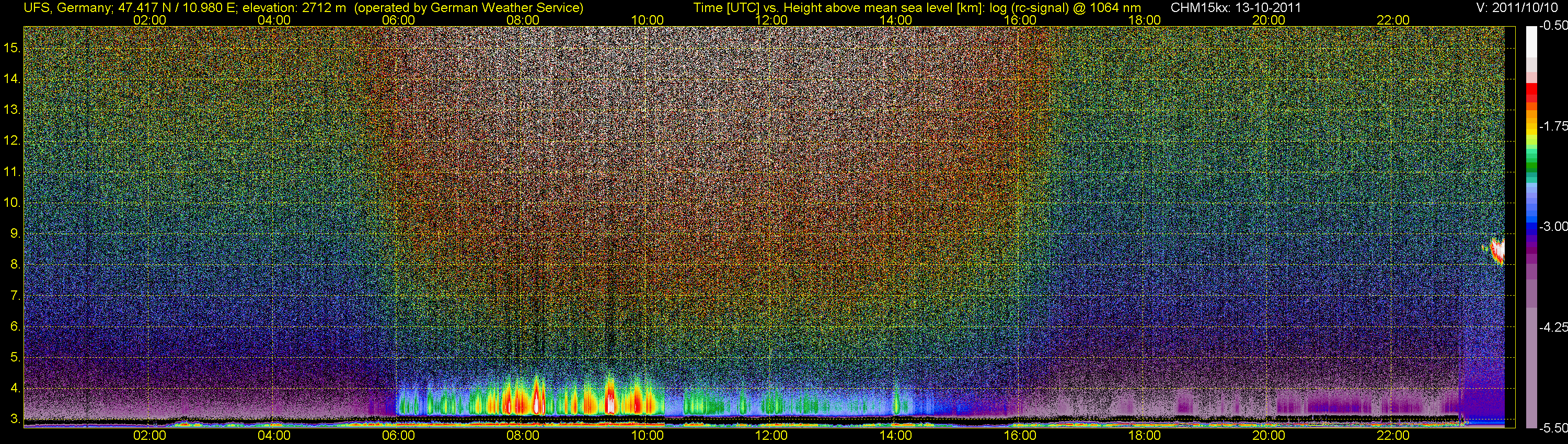The image size is (1568, 444).
Task: Click the 20:00 label on the bottom time axis
Action: (x=1269, y=436)
